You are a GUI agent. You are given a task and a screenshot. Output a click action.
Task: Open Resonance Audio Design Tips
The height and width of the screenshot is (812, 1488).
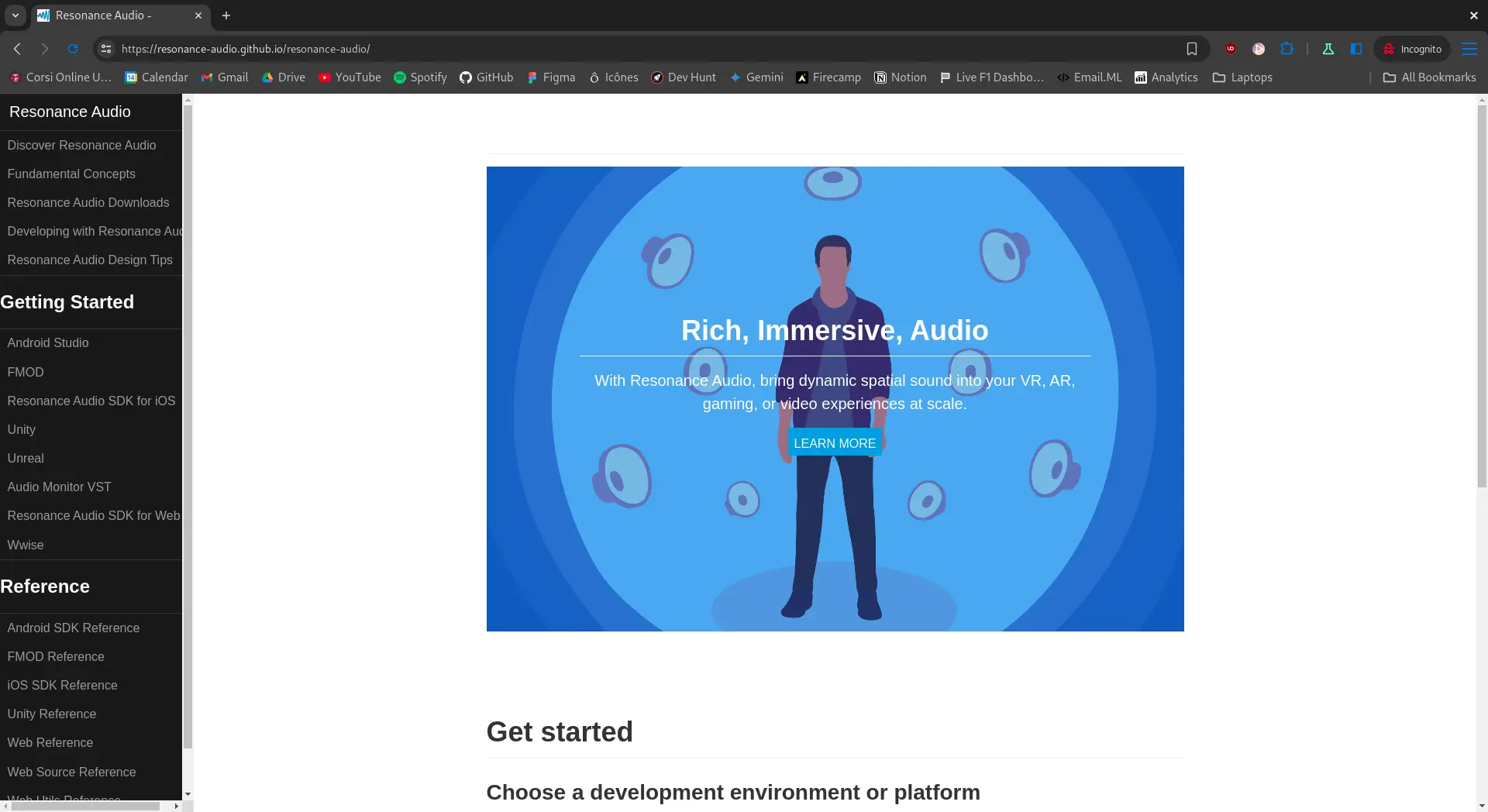click(90, 260)
